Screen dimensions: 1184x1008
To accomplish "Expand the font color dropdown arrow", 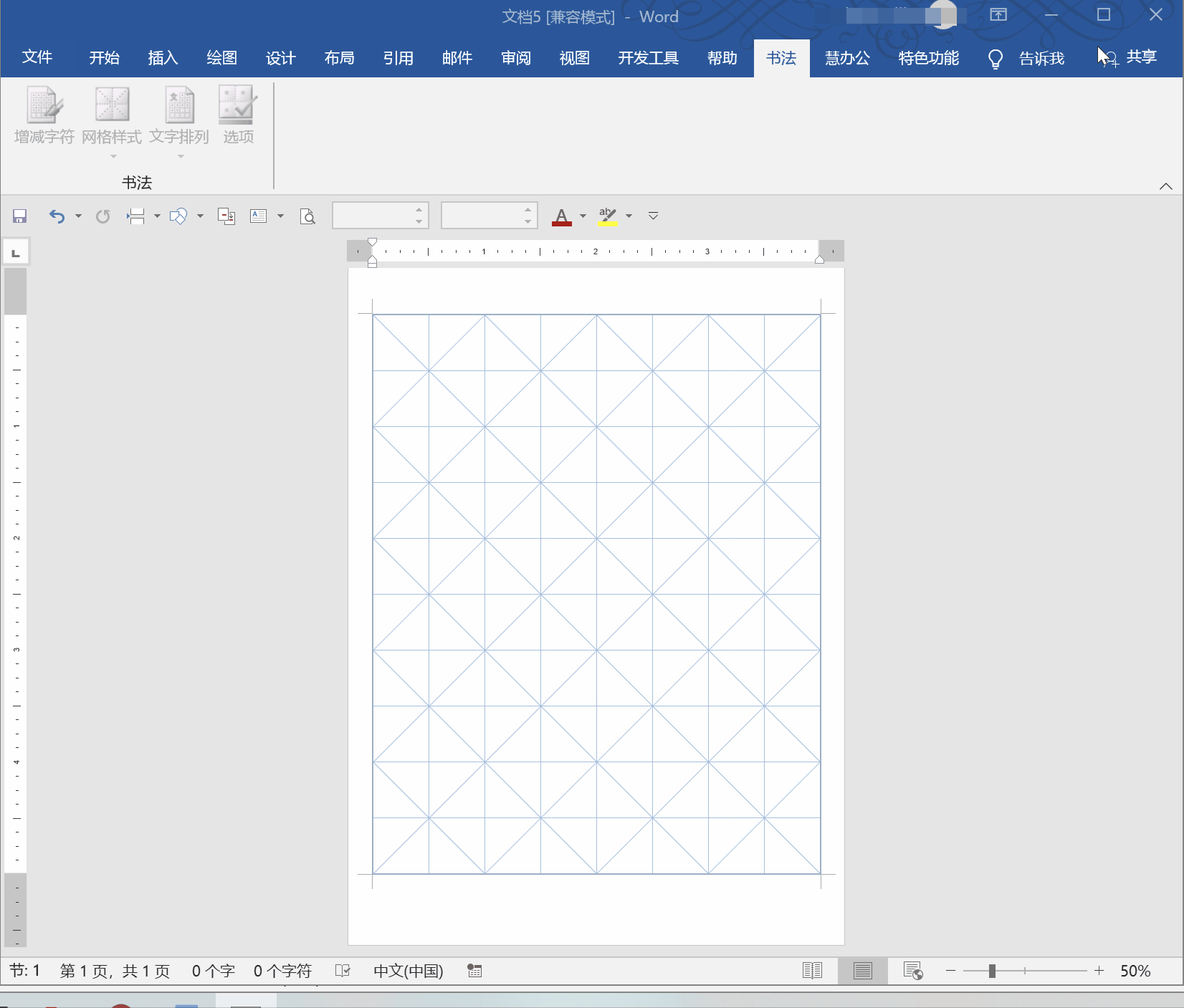I will pos(583,216).
